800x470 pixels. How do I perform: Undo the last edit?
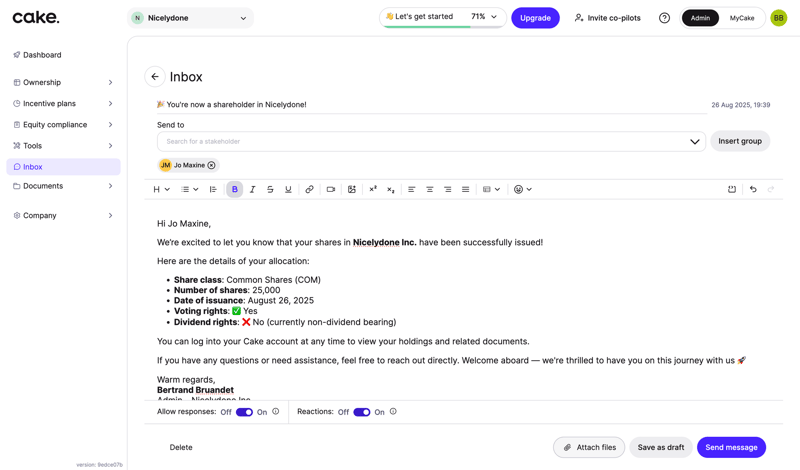click(x=753, y=189)
